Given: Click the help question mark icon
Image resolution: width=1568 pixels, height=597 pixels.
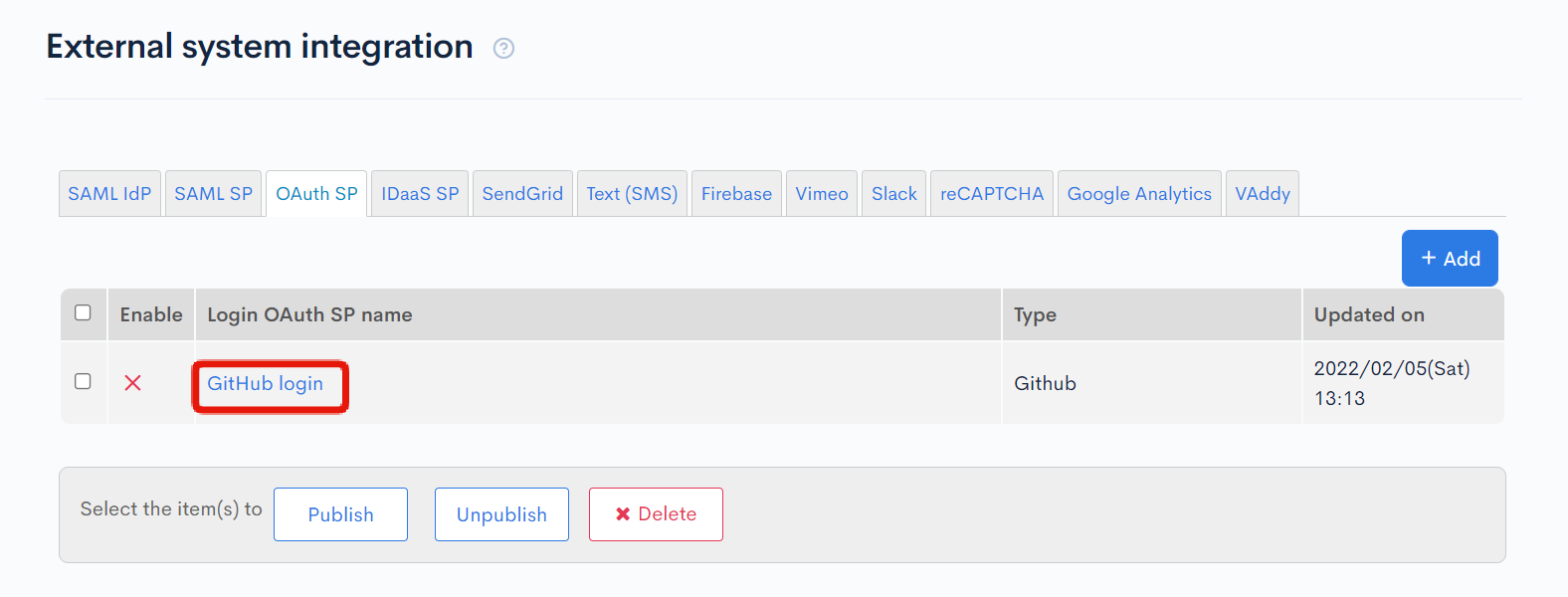Looking at the screenshot, I should [503, 48].
